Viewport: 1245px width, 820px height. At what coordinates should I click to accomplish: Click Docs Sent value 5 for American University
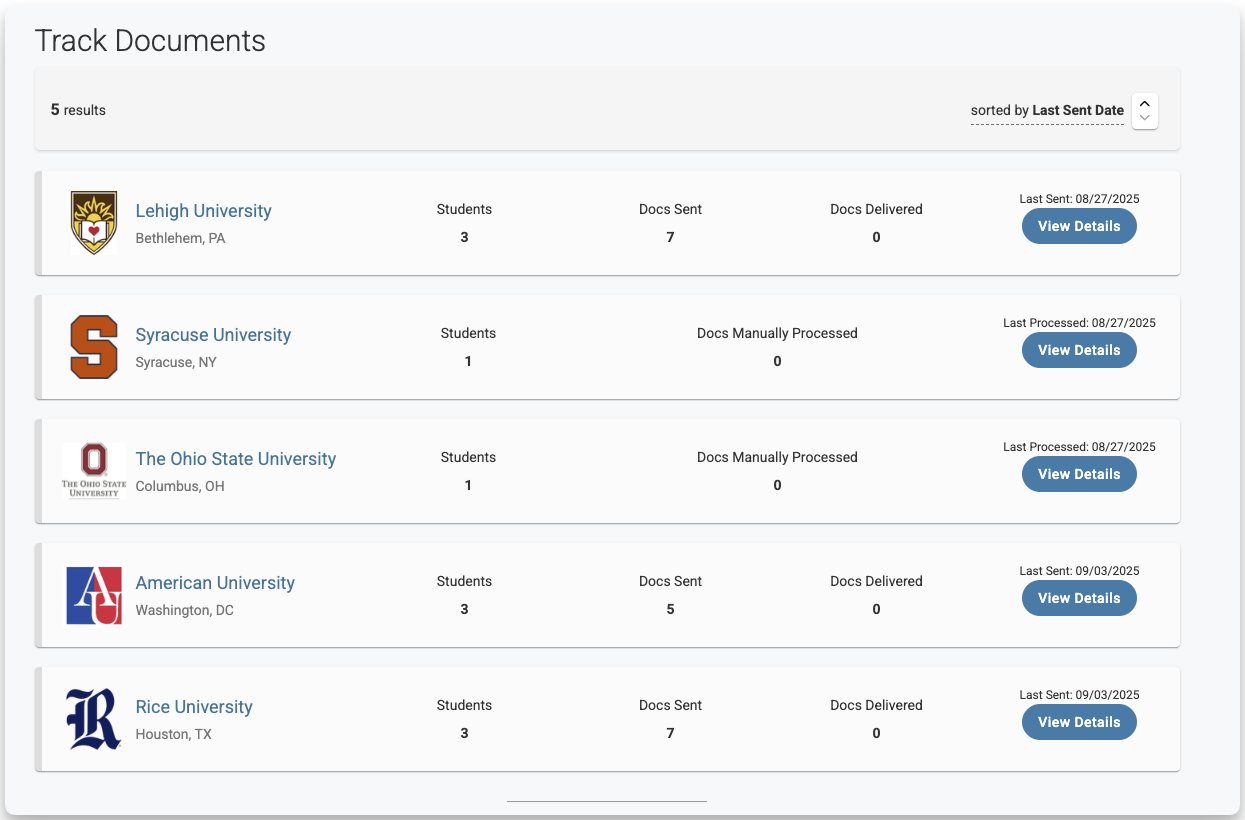coord(670,609)
